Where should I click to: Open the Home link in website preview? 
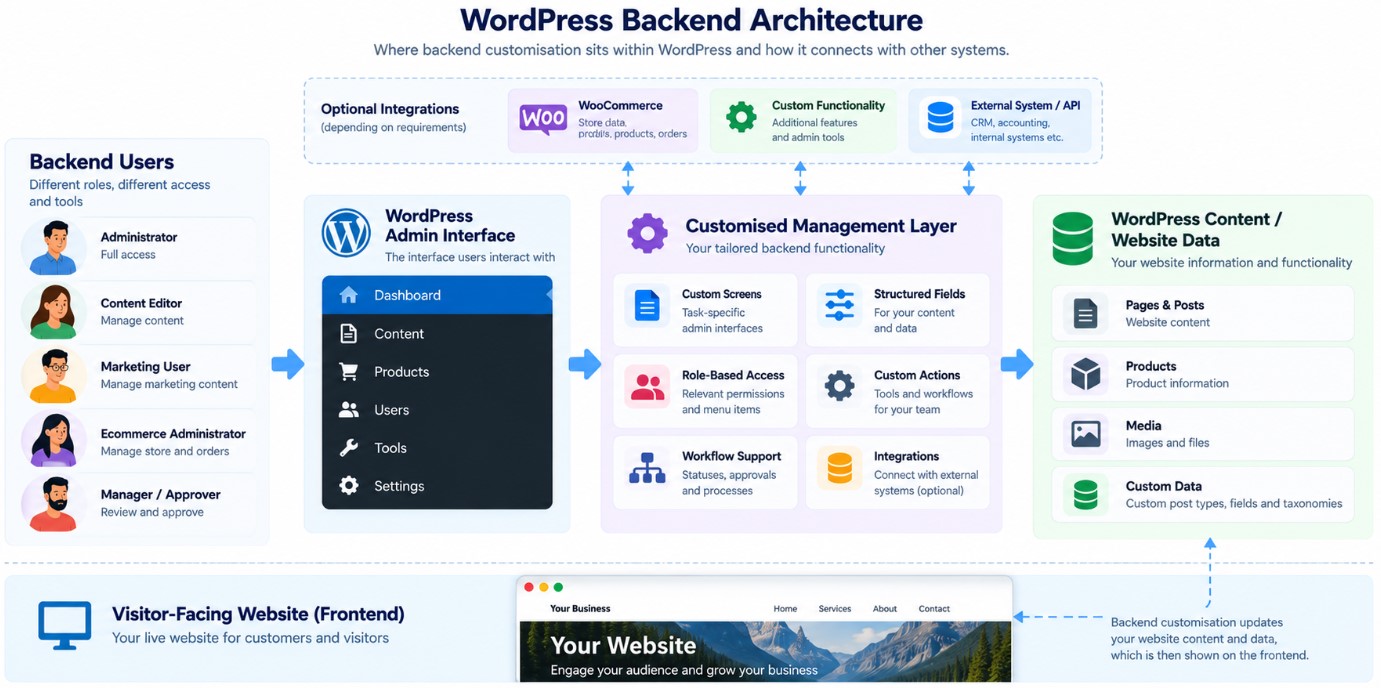(x=785, y=608)
